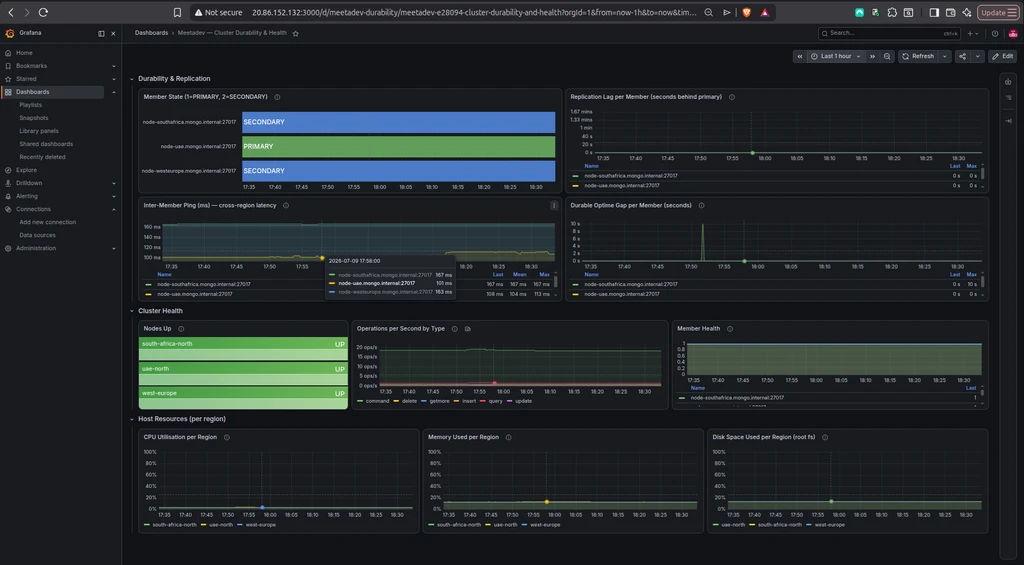Click the Dashboards breadcrumb link
The width and height of the screenshot is (1024, 565).
click(152, 33)
